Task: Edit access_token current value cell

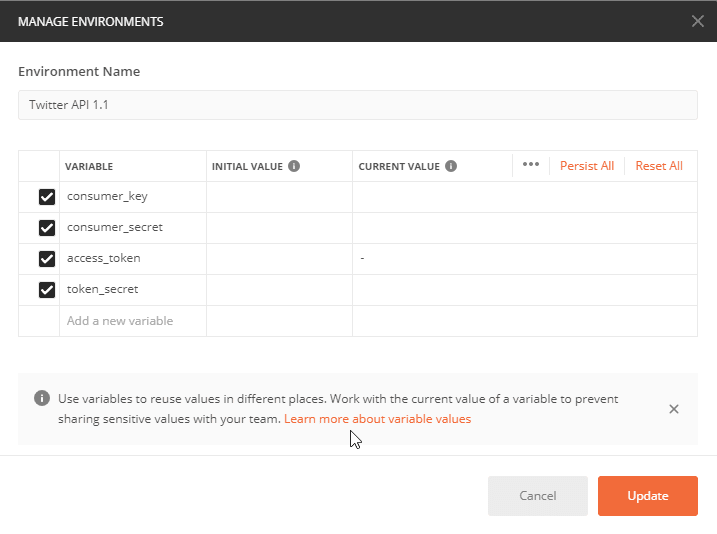Action: [525, 259]
